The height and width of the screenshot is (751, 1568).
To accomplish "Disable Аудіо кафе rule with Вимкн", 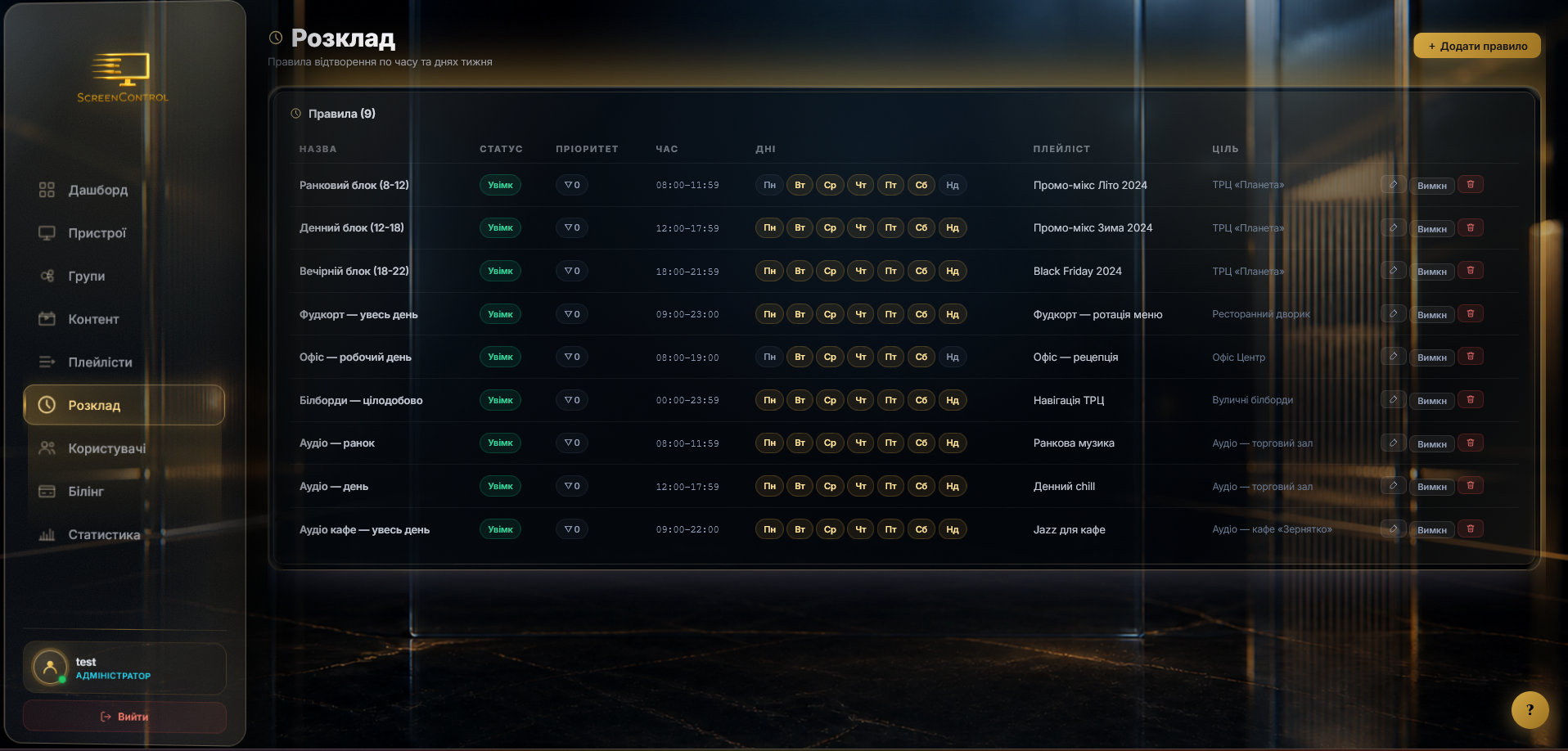I will click(1432, 530).
